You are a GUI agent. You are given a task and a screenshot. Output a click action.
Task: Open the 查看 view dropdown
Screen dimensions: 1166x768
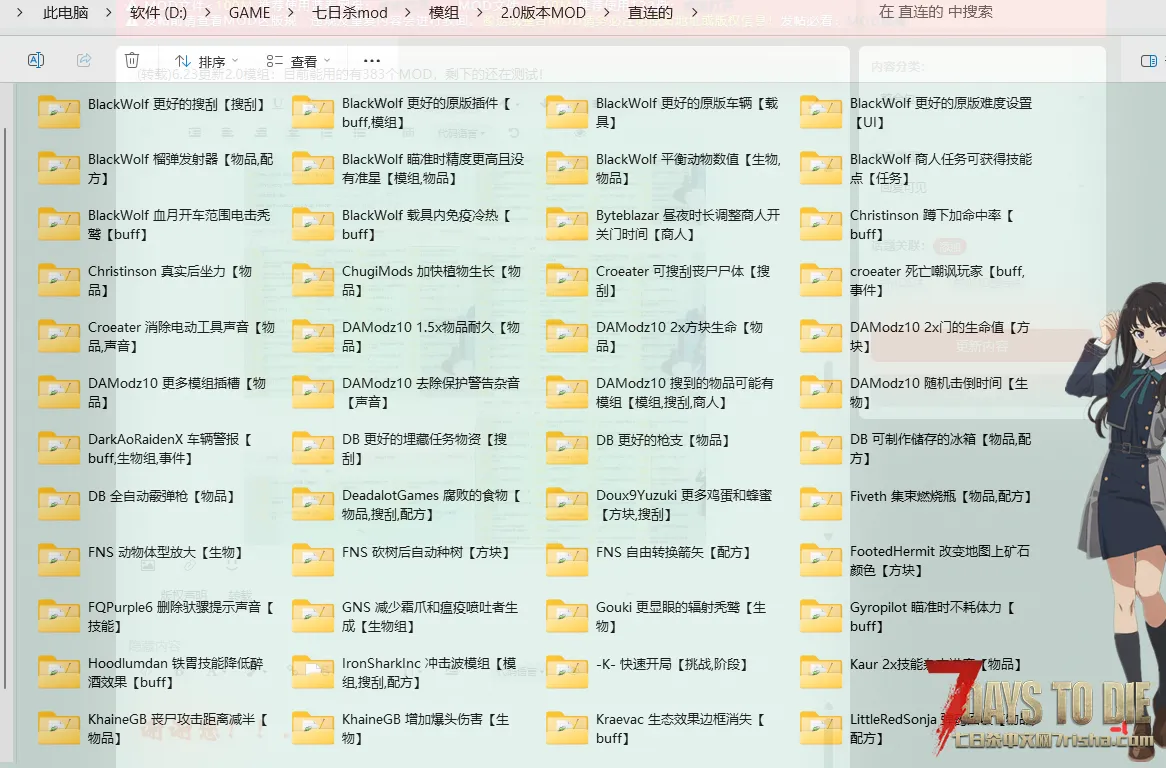click(x=298, y=61)
